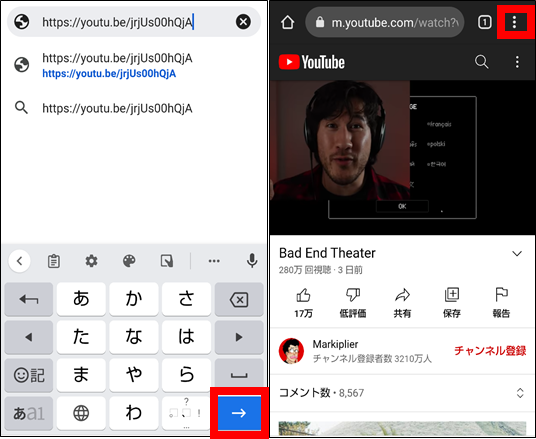Open keyboard theme palette icon

click(x=129, y=261)
